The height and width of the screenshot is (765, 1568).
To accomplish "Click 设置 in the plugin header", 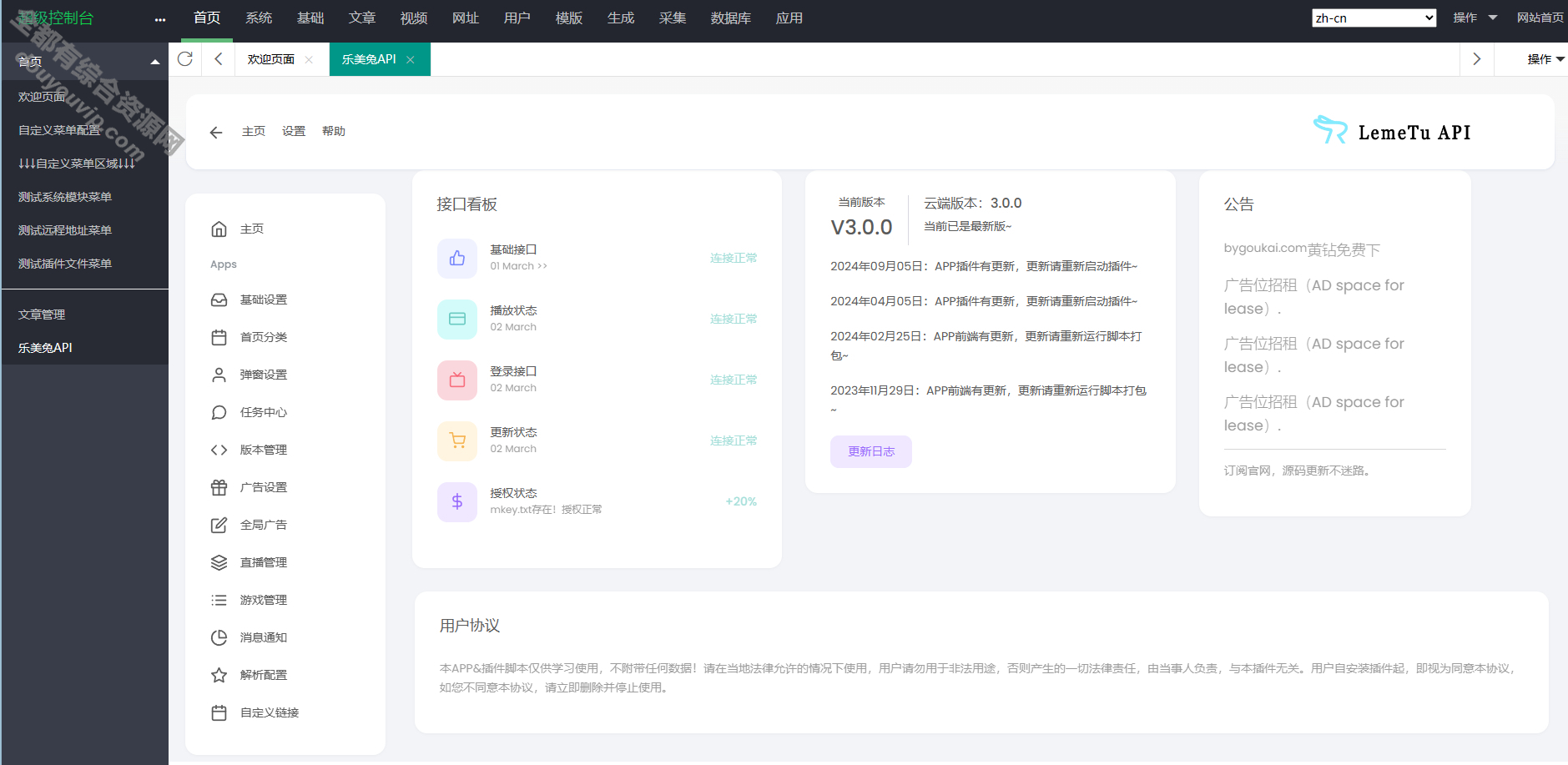I will coord(294,131).
